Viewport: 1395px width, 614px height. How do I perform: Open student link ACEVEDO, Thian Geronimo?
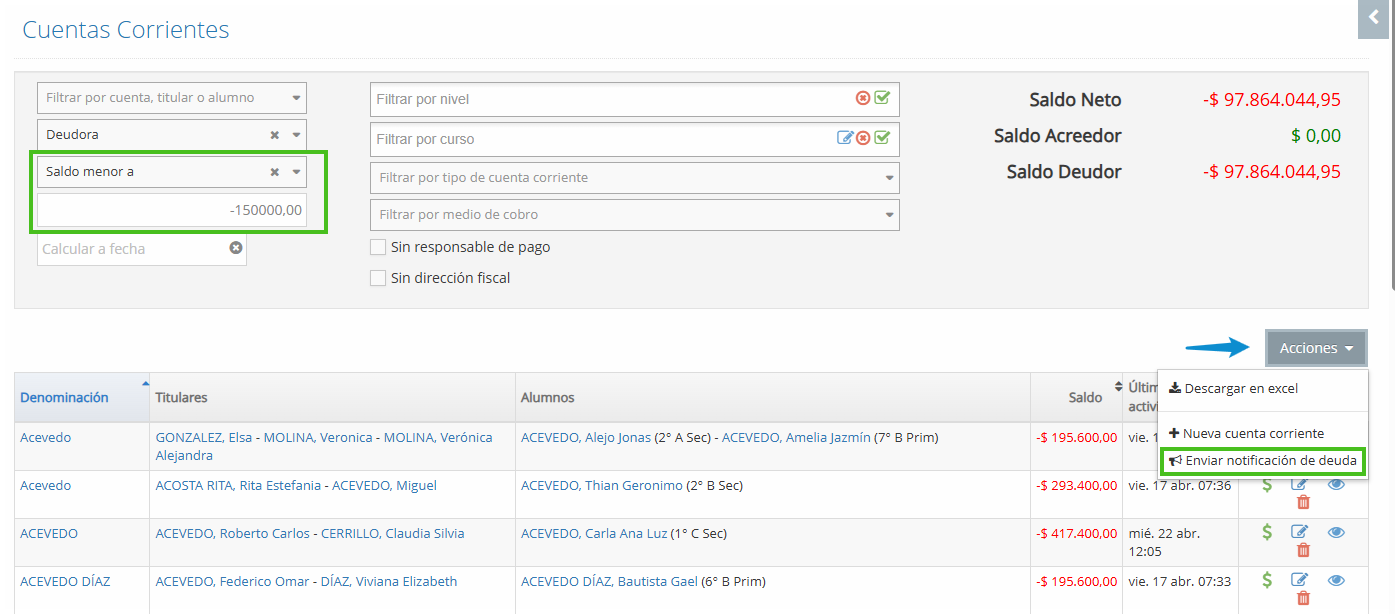point(601,486)
